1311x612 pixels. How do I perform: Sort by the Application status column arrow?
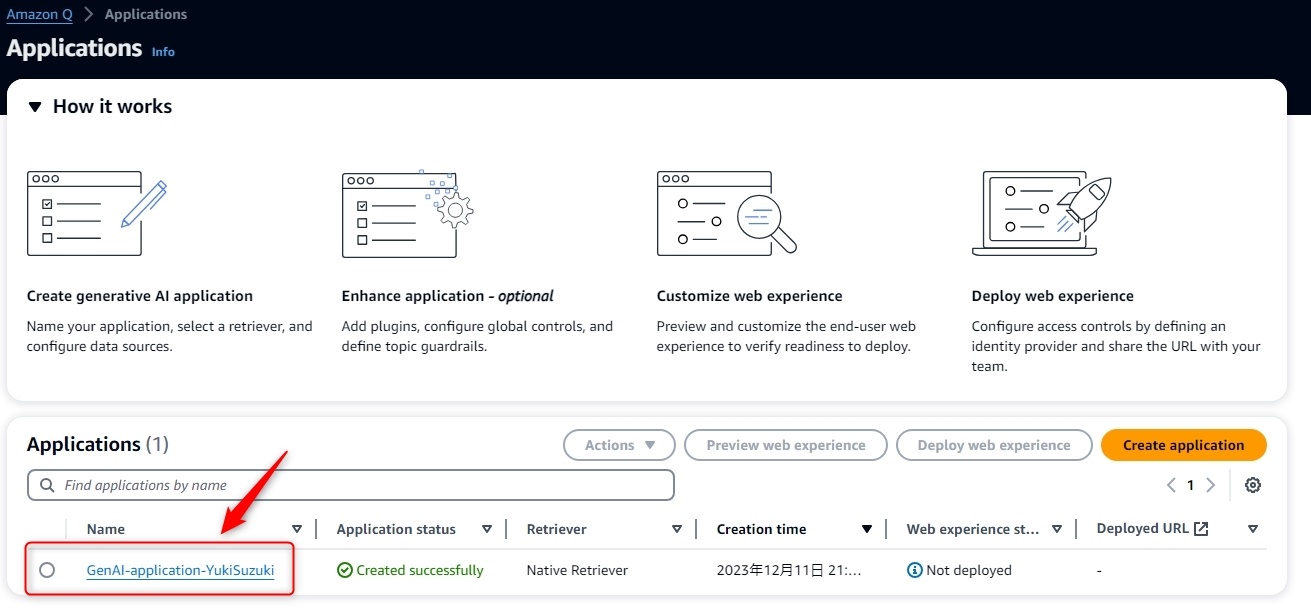click(x=487, y=529)
